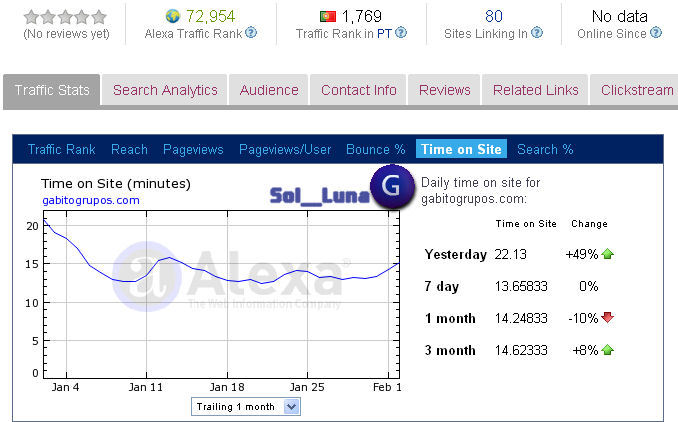
Task: Show the Search % chart
Action: point(545,149)
